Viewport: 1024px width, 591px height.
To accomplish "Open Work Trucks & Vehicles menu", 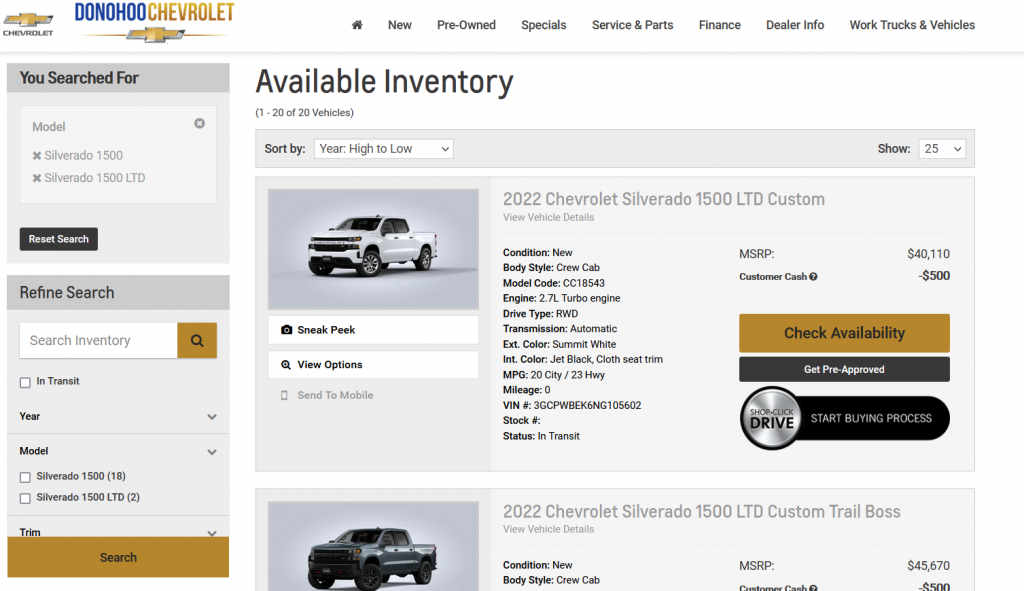I will point(912,25).
